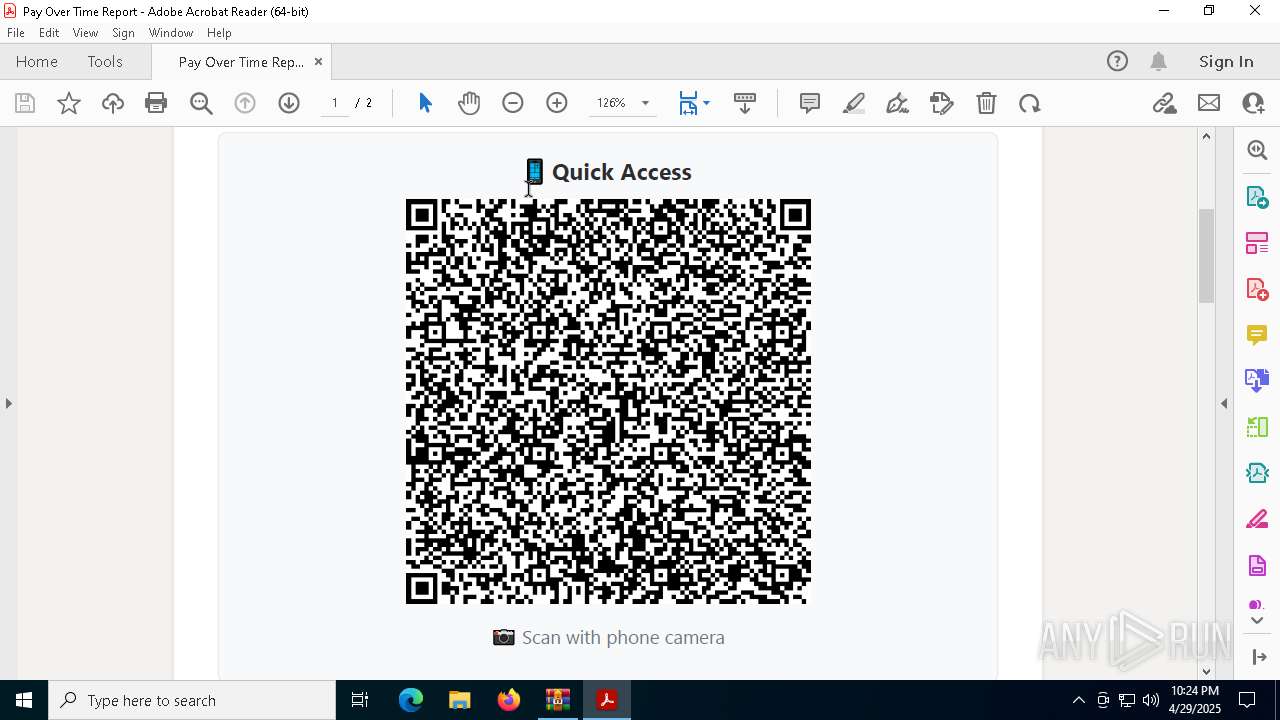This screenshot has width=1280, height=720.
Task: Click the upload to cloud icon
Action: (x=113, y=103)
